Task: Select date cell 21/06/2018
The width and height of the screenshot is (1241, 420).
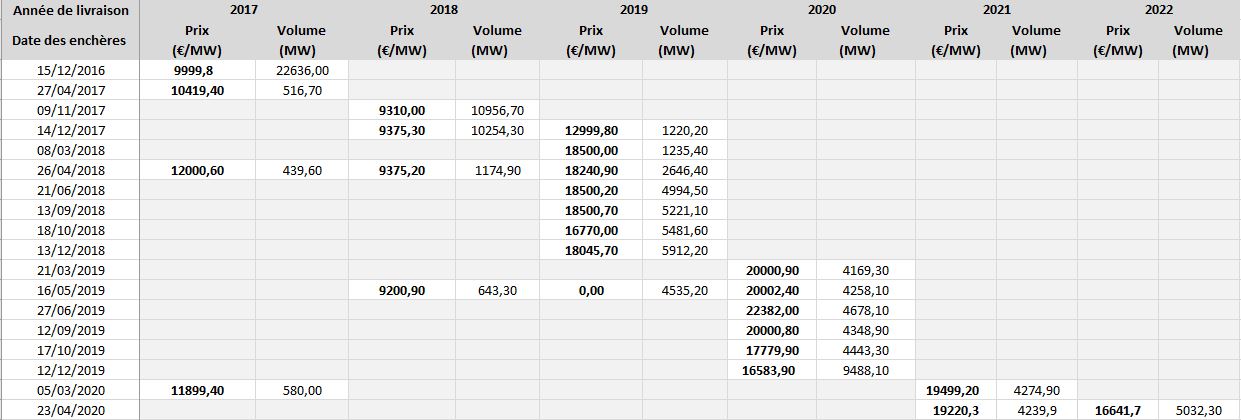Action: click(x=70, y=190)
